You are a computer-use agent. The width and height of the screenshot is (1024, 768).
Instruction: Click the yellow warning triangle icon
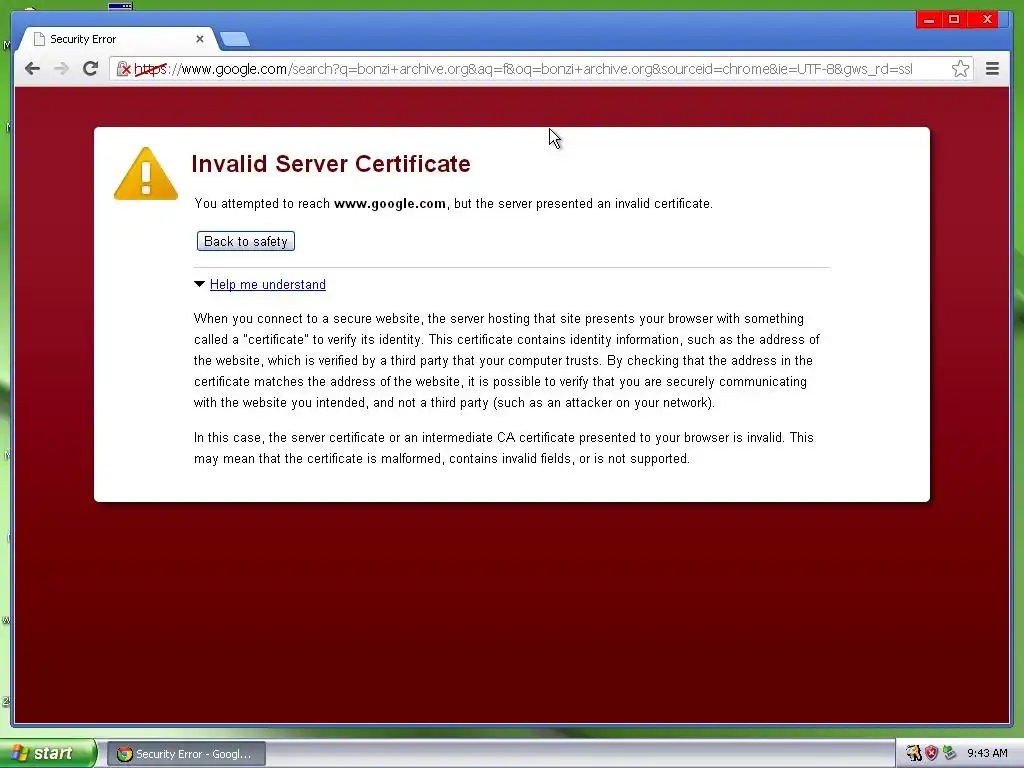146,174
